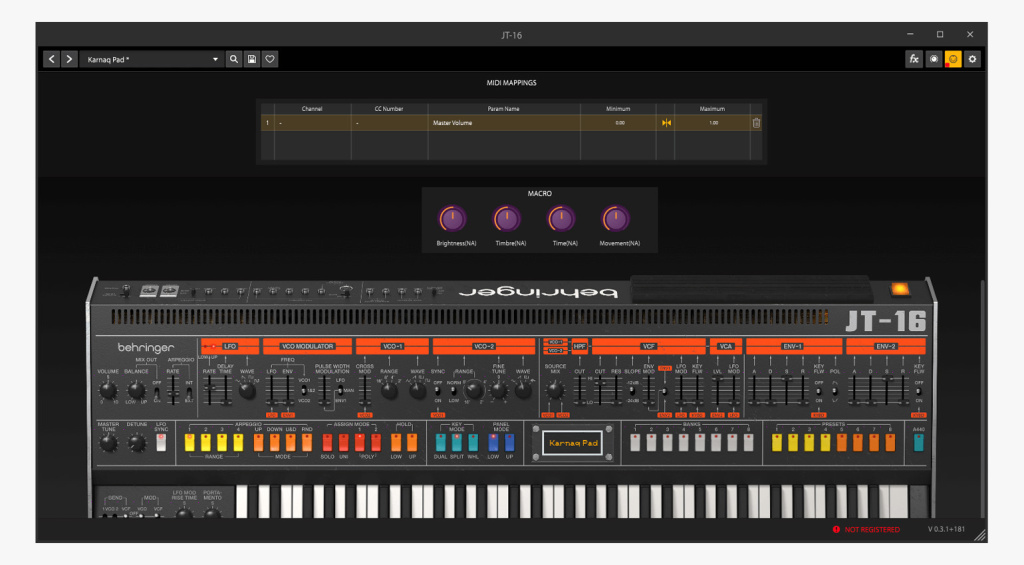The height and width of the screenshot is (565, 1024).
Task: Click the MASTER TUNE knob
Action: (x=108, y=443)
